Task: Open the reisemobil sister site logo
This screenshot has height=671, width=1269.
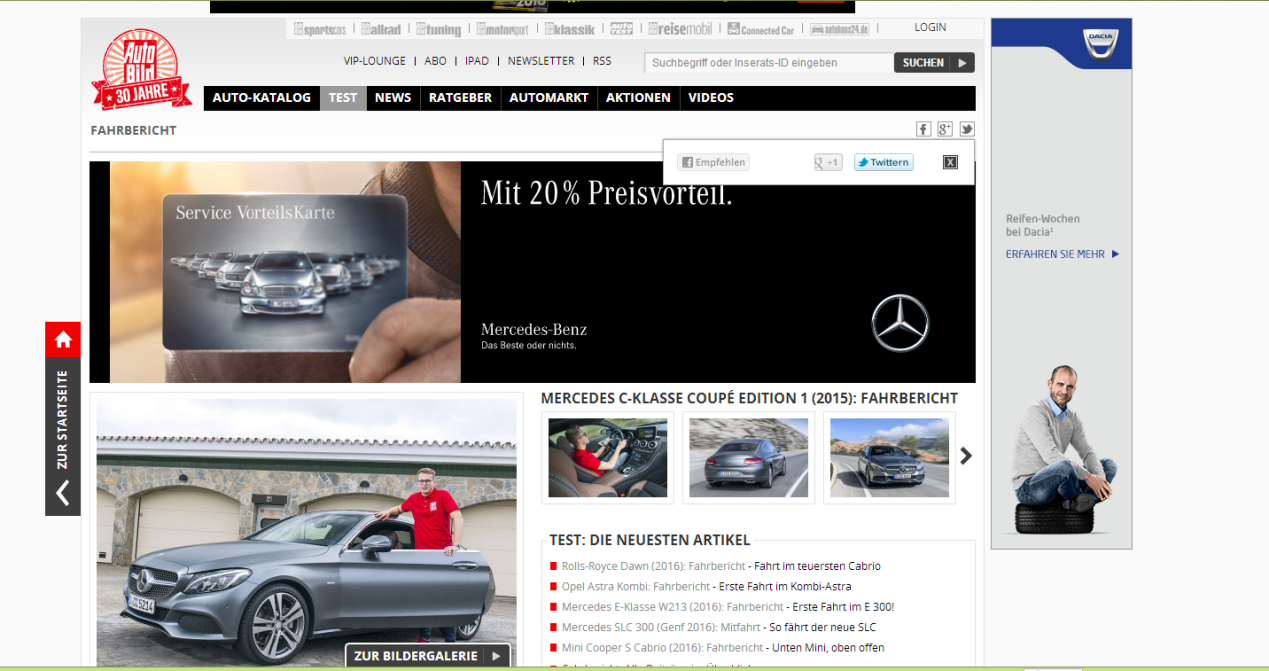Action: click(681, 29)
